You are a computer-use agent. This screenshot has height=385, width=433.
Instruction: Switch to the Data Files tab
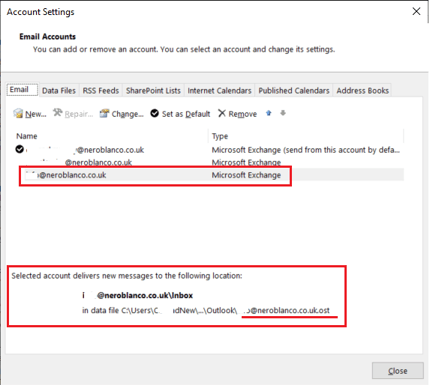[x=59, y=91]
